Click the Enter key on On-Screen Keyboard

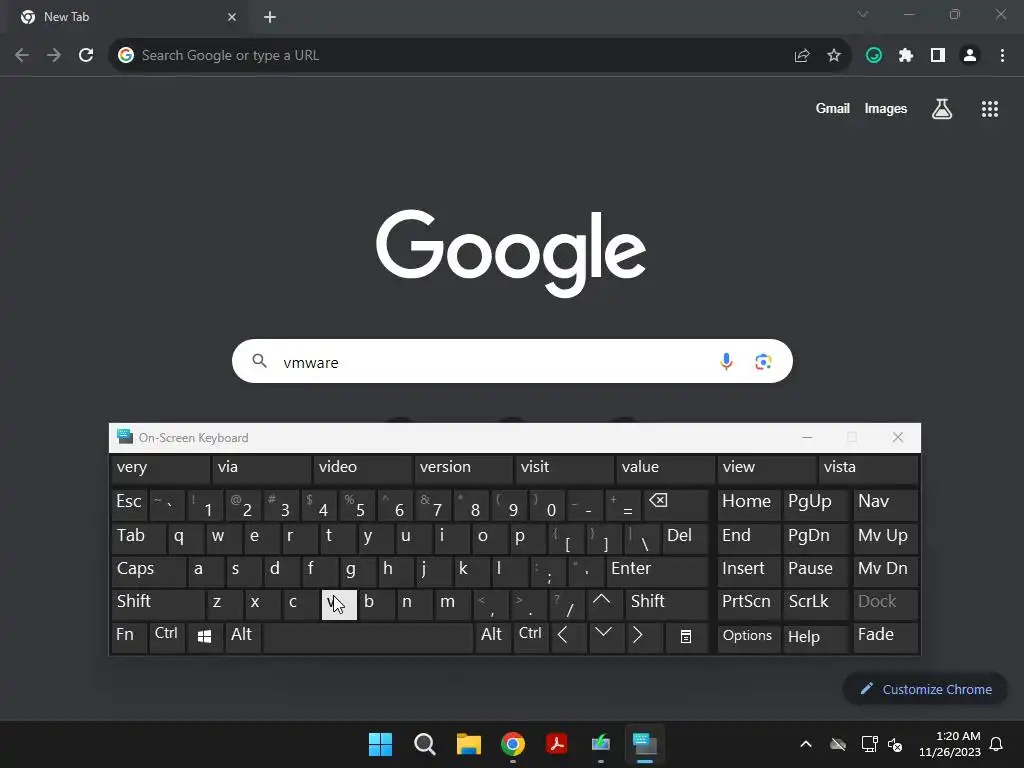click(x=658, y=570)
